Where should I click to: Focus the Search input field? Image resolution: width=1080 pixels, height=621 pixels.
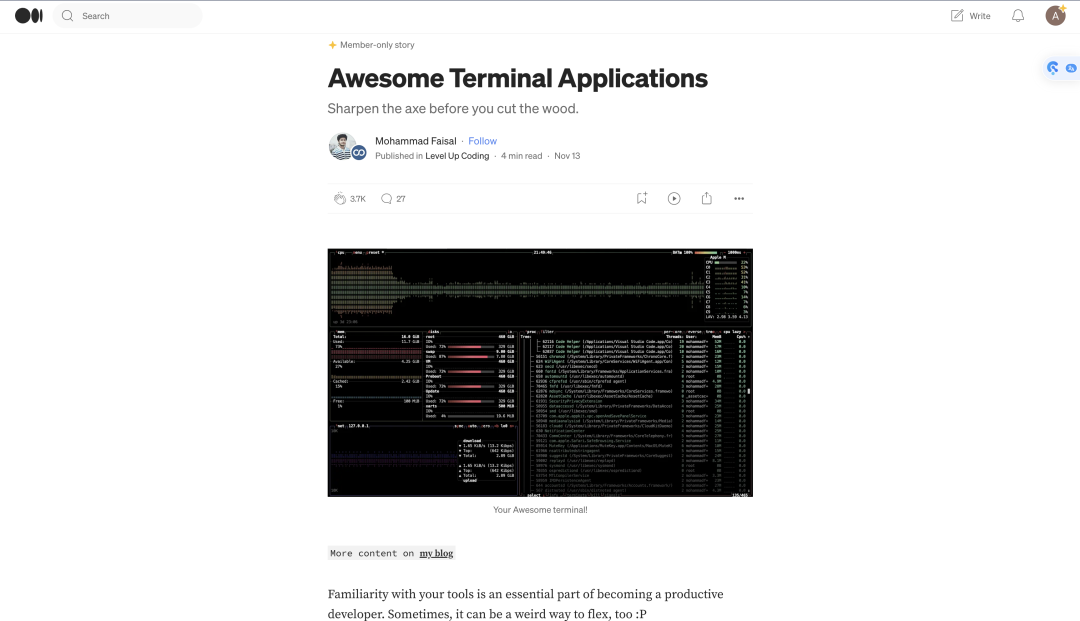pyautogui.click(x=127, y=16)
